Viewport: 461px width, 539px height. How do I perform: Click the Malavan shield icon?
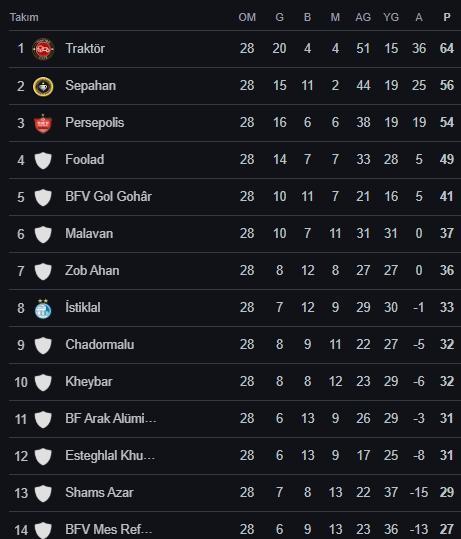pyautogui.click(x=43, y=234)
